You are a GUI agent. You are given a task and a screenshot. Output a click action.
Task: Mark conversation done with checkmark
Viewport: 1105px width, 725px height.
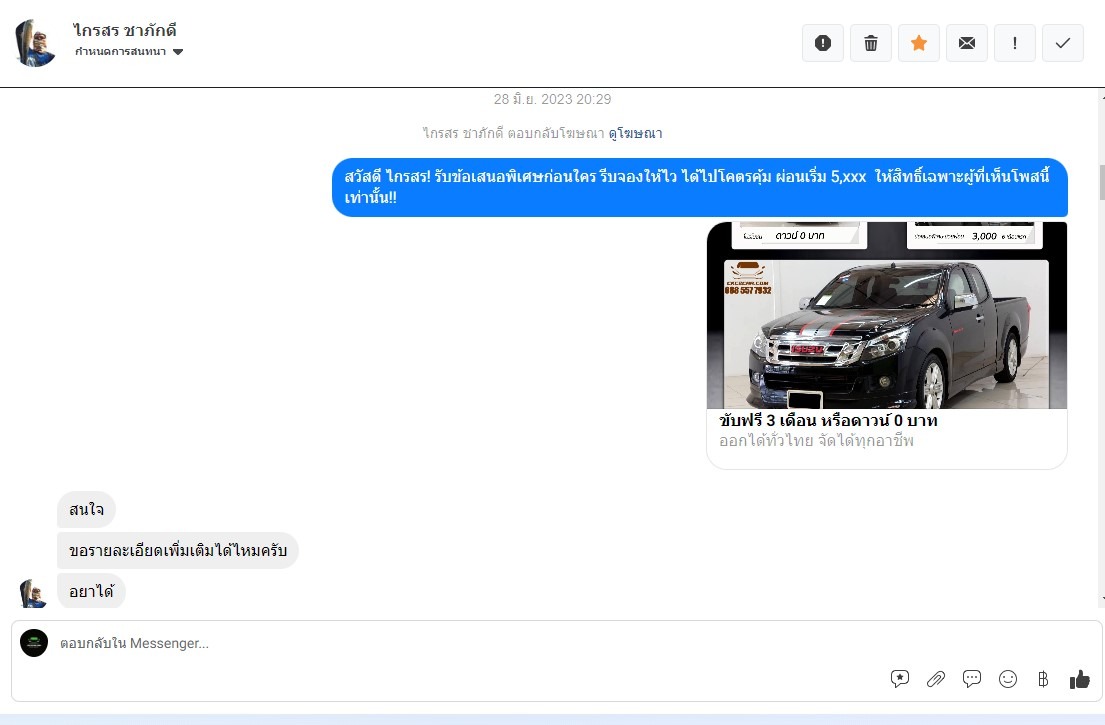click(x=1063, y=43)
